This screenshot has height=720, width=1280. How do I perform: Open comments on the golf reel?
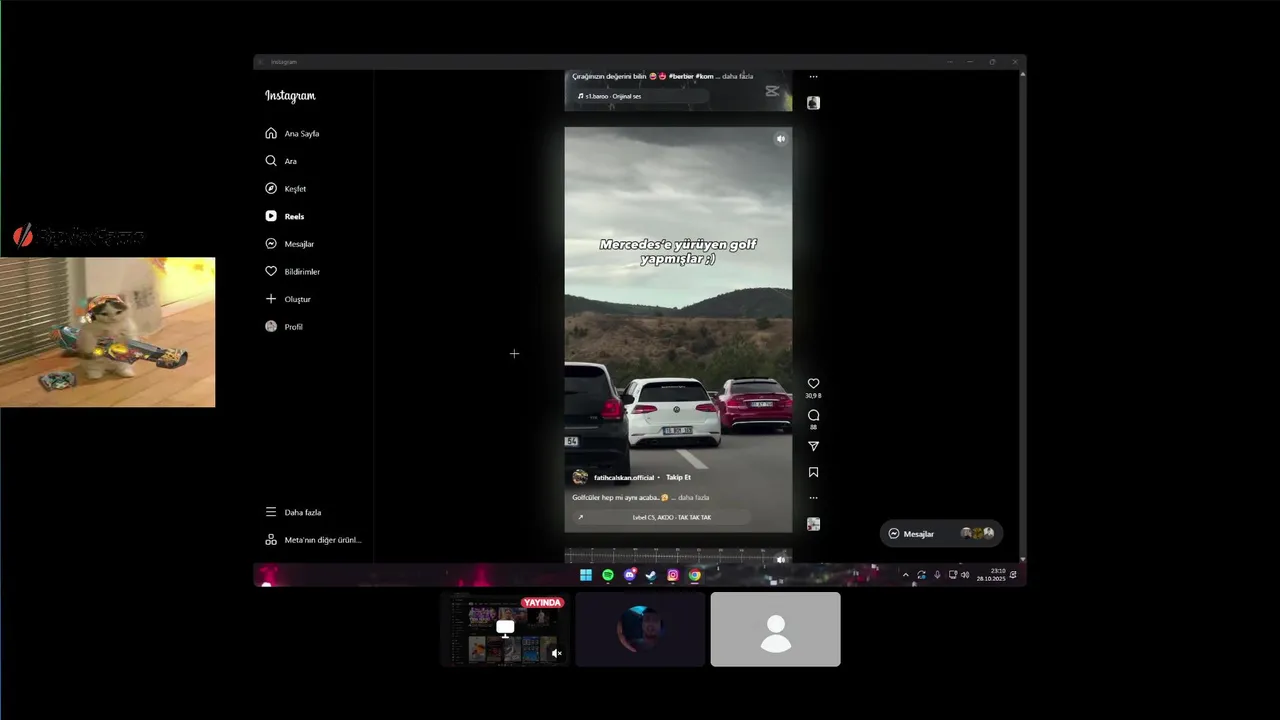813,415
